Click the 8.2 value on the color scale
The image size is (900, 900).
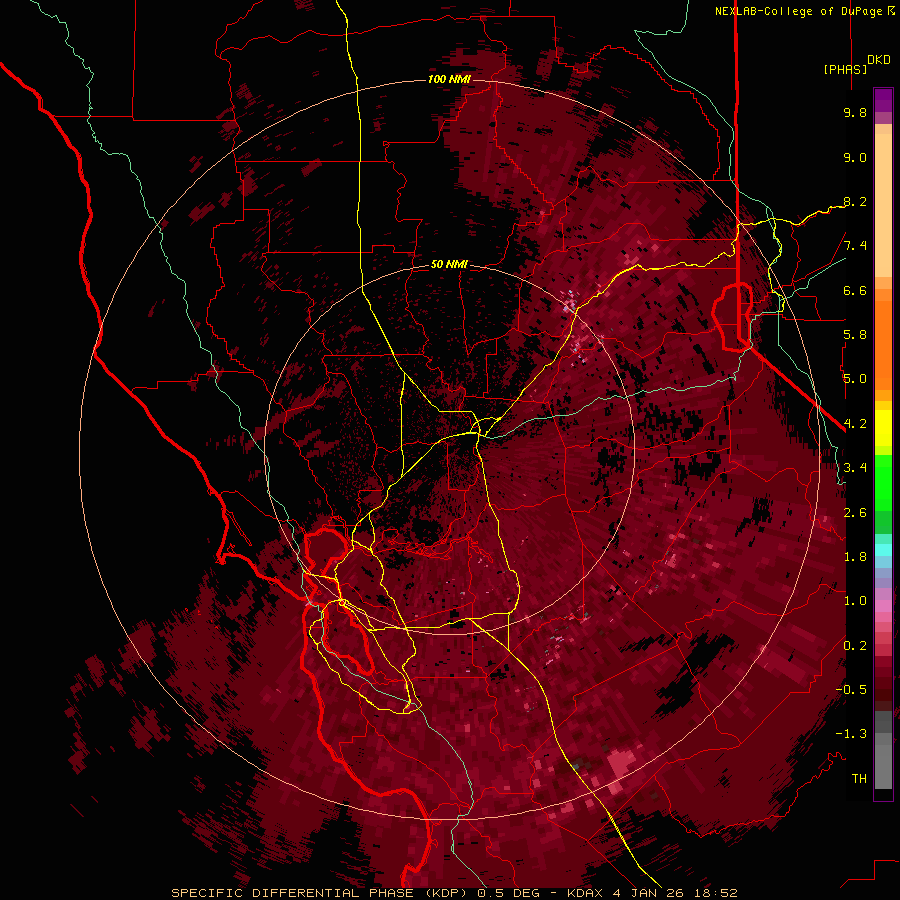(855, 201)
